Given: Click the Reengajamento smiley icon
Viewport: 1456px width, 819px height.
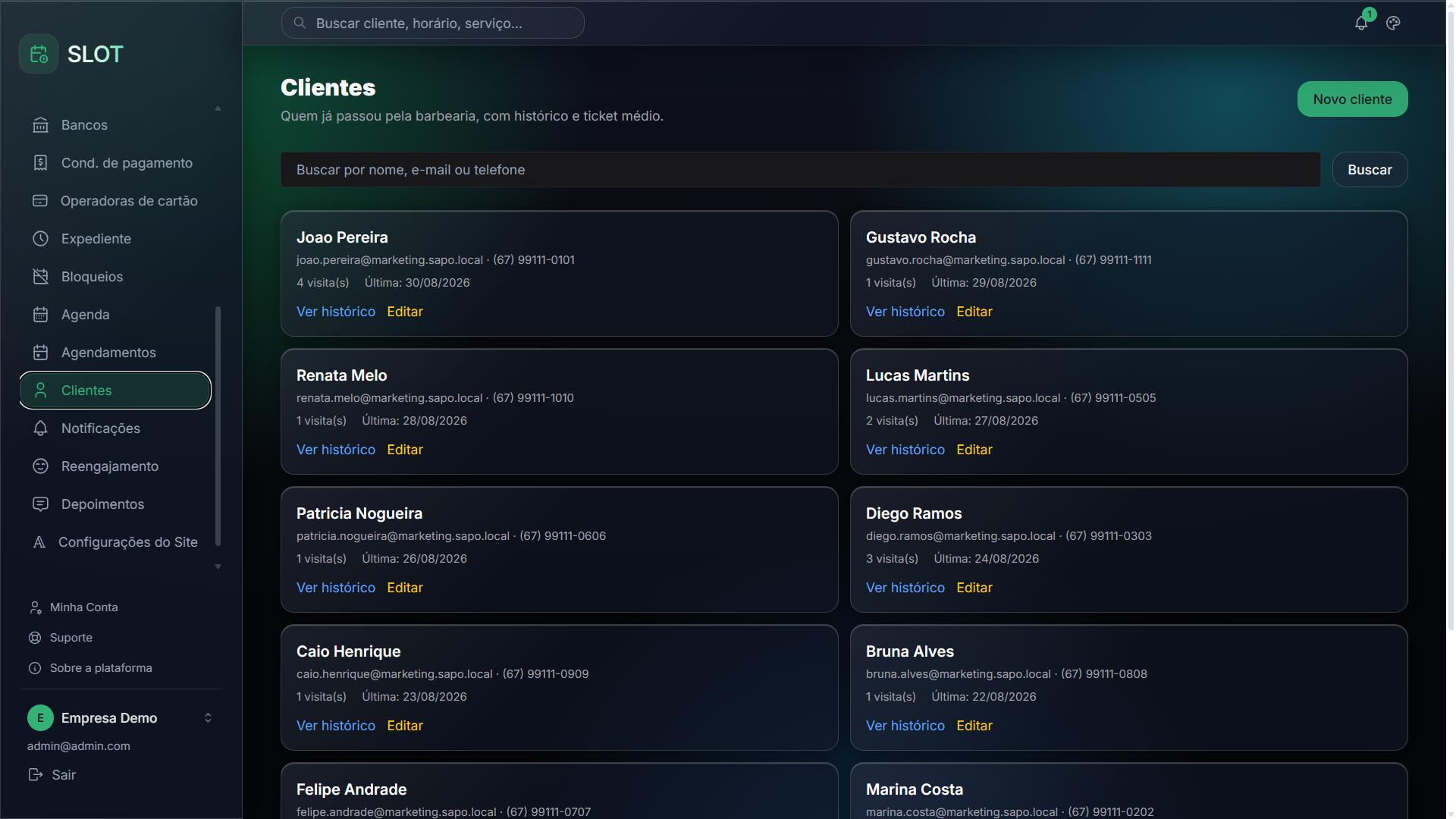Looking at the screenshot, I should click(x=41, y=466).
